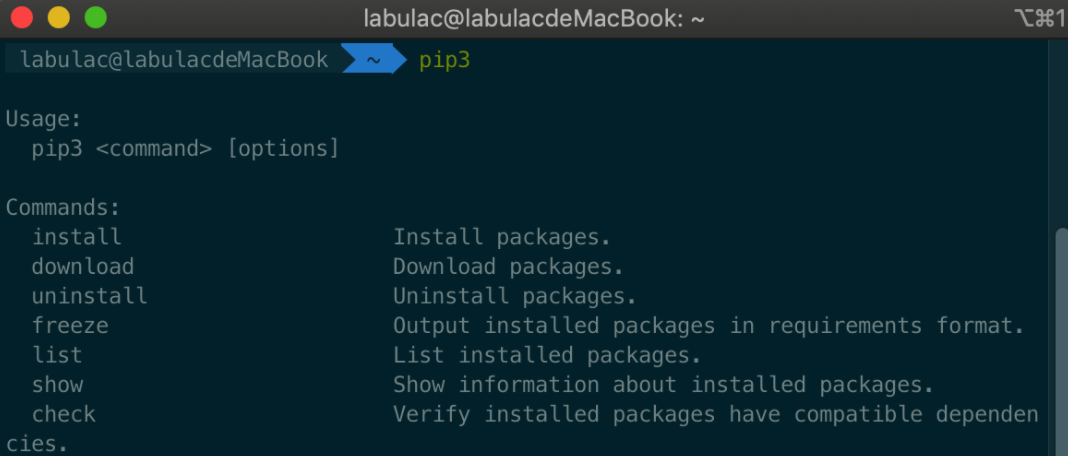Click the check command name
The height and width of the screenshot is (456, 1068).
point(63,414)
